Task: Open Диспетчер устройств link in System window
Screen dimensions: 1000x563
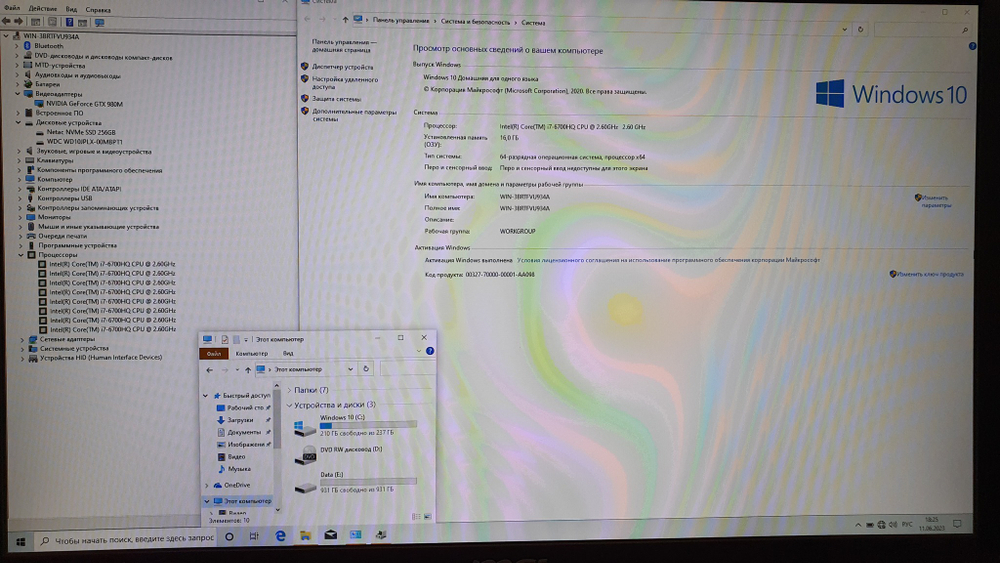Action: [342, 66]
